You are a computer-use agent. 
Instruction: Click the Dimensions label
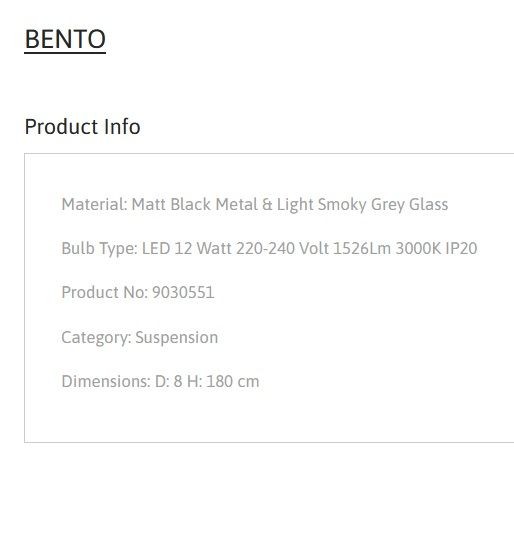coord(106,381)
